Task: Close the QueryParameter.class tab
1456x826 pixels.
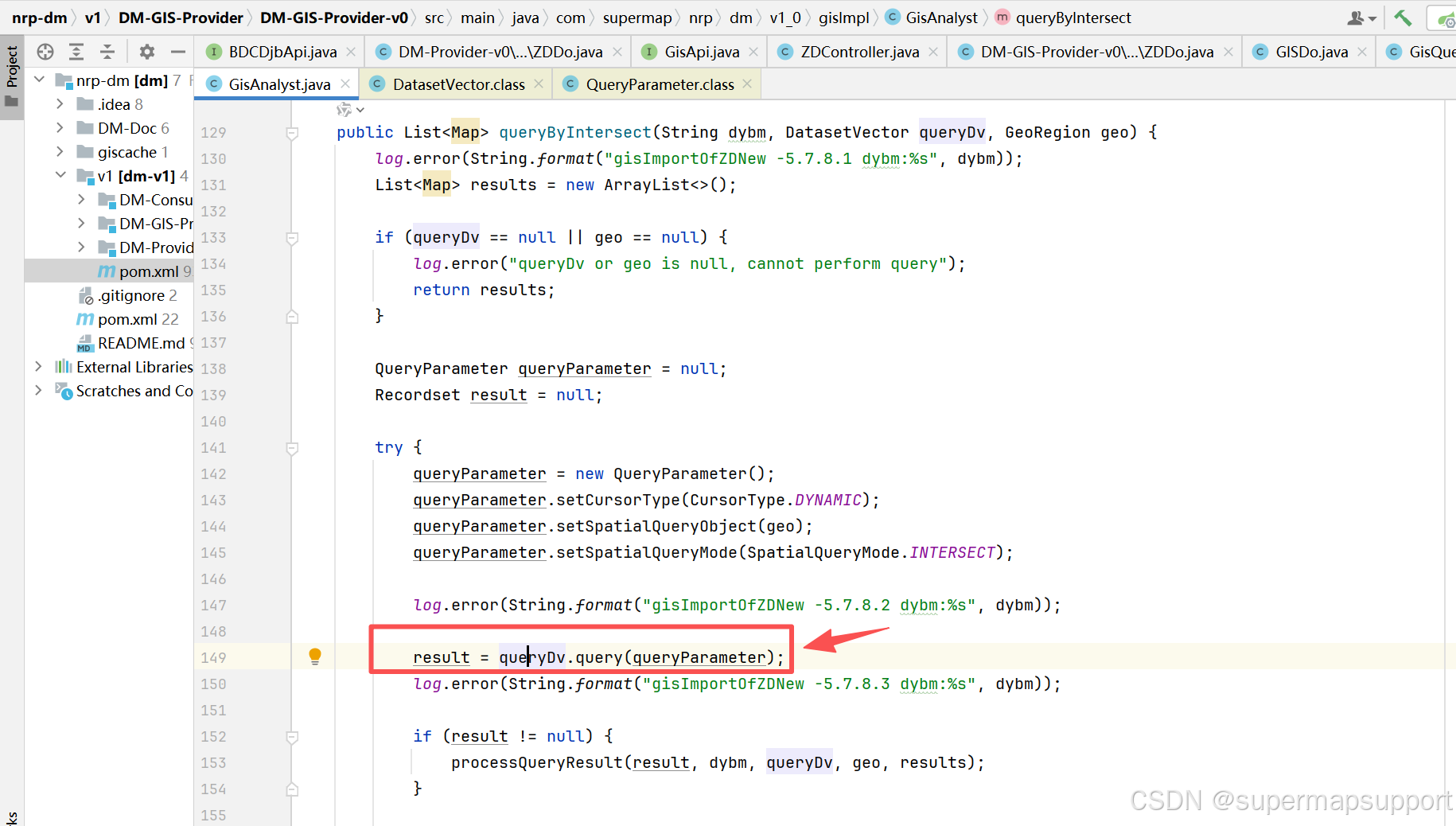Action: tap(747, 84)
